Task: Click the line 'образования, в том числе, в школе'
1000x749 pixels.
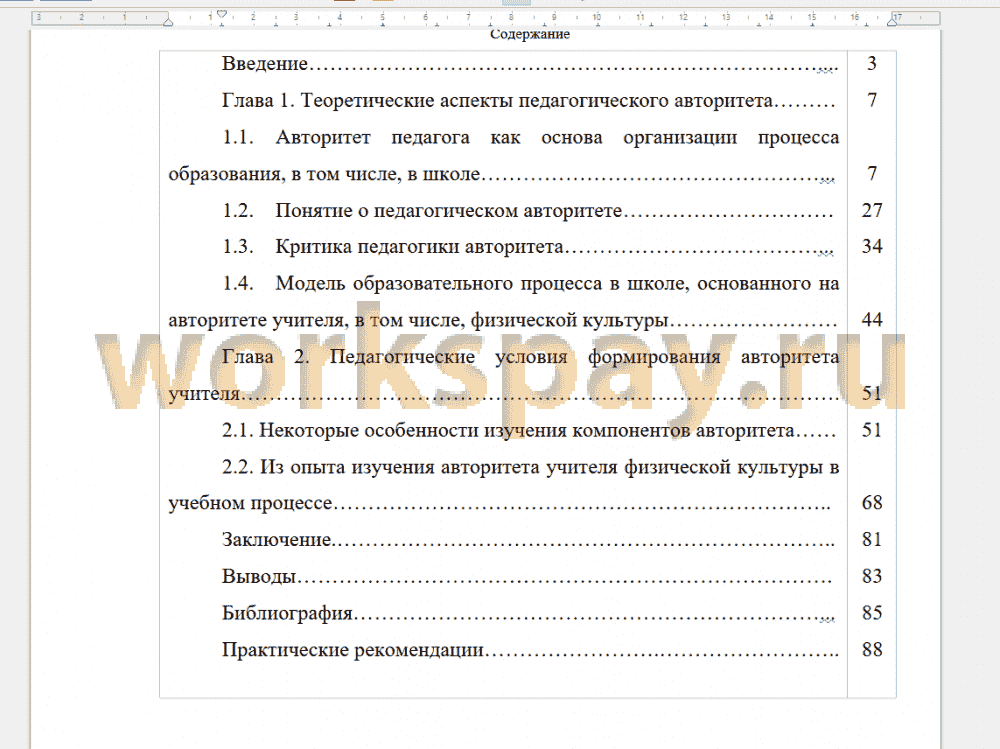Action: point(502,174)
